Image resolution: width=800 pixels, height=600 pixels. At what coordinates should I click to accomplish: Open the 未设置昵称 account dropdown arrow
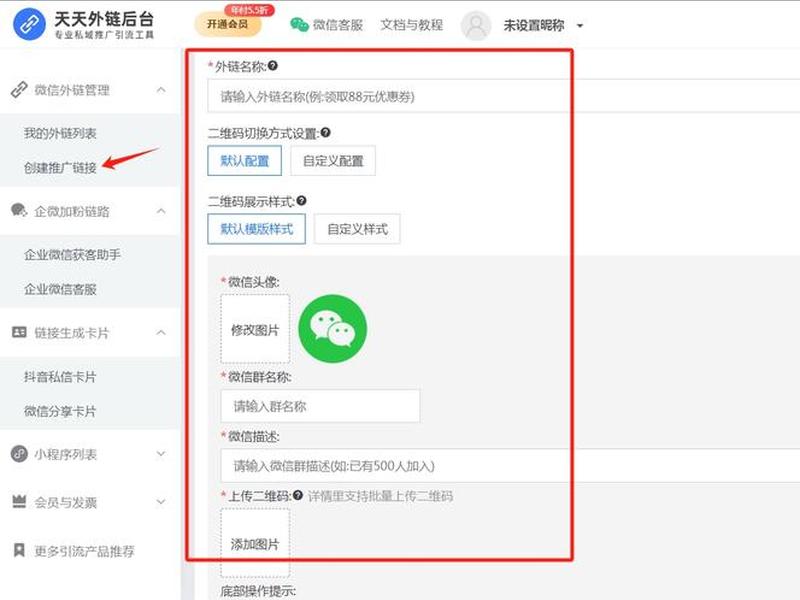(x=580, y=26)
